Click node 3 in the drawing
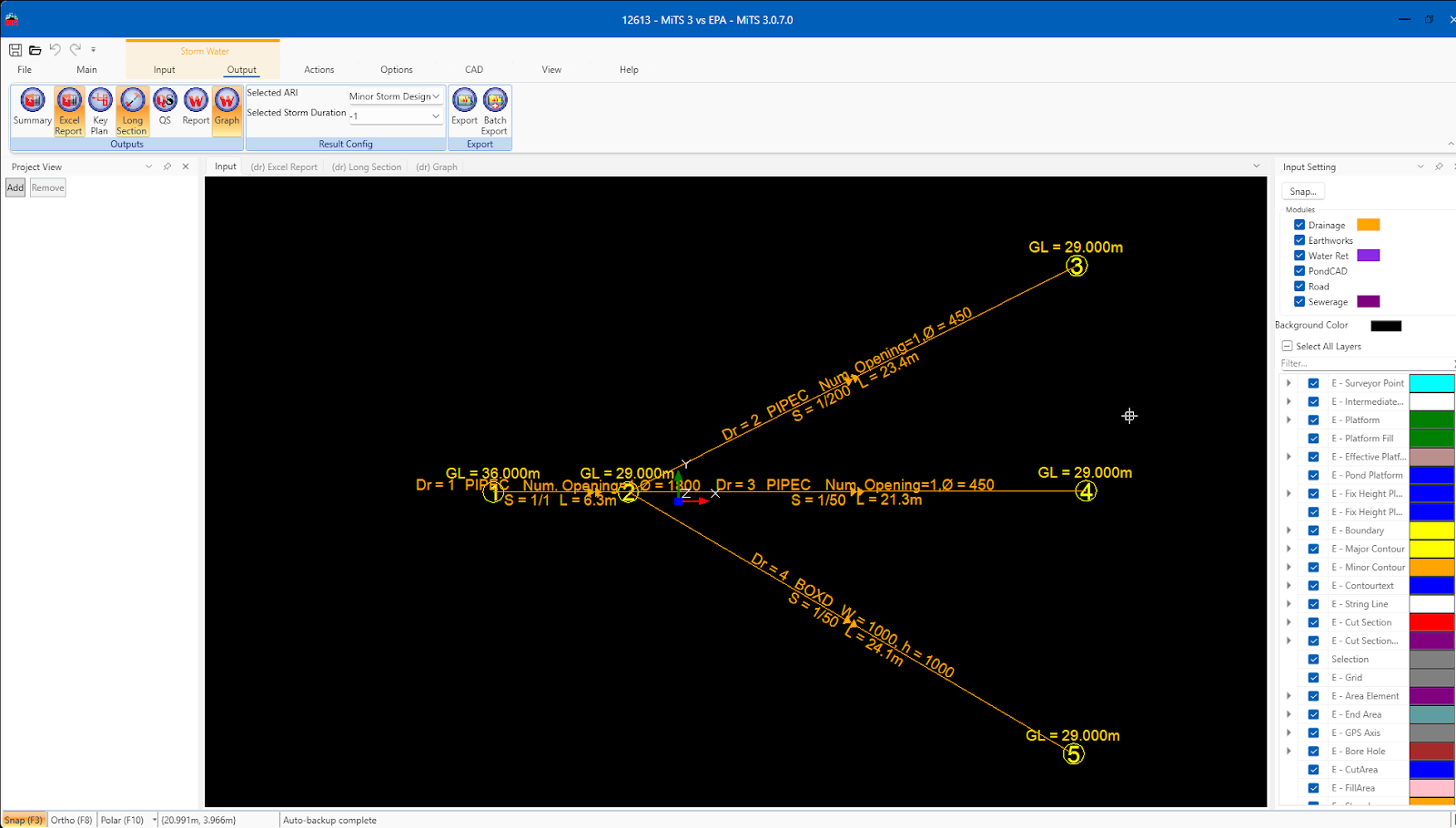 (1077, 267)
